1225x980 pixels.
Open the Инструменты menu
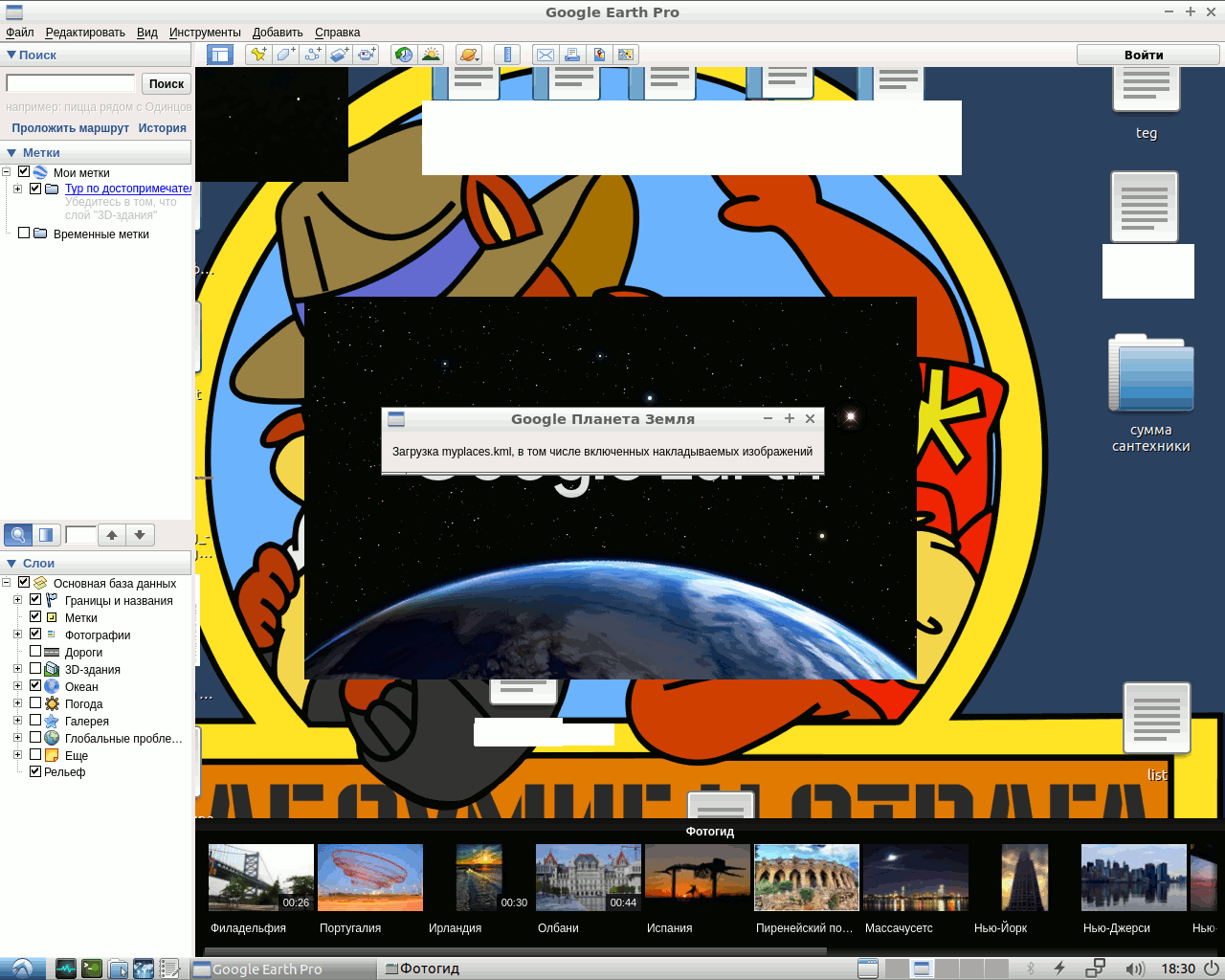(205, 33)
